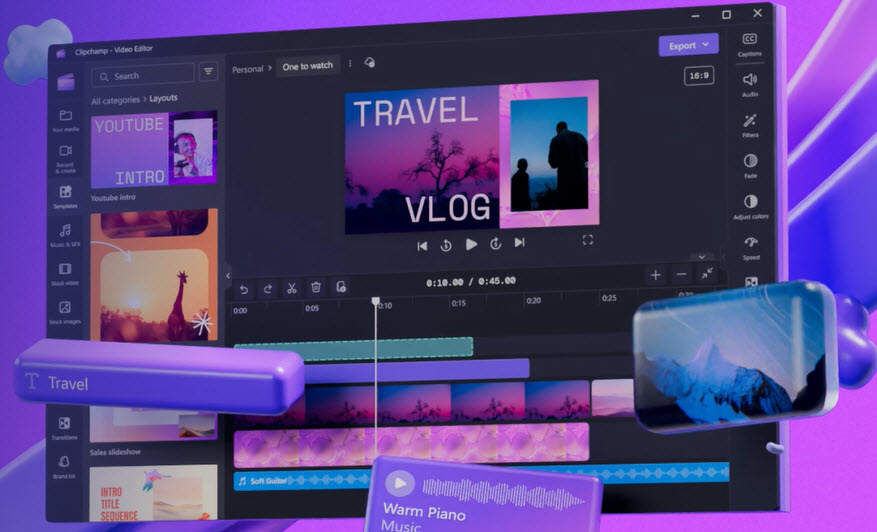Open the Your media sidebar section
Image resolution: width=877 pixels, height=532 pixels.
(x=65, y=120)
